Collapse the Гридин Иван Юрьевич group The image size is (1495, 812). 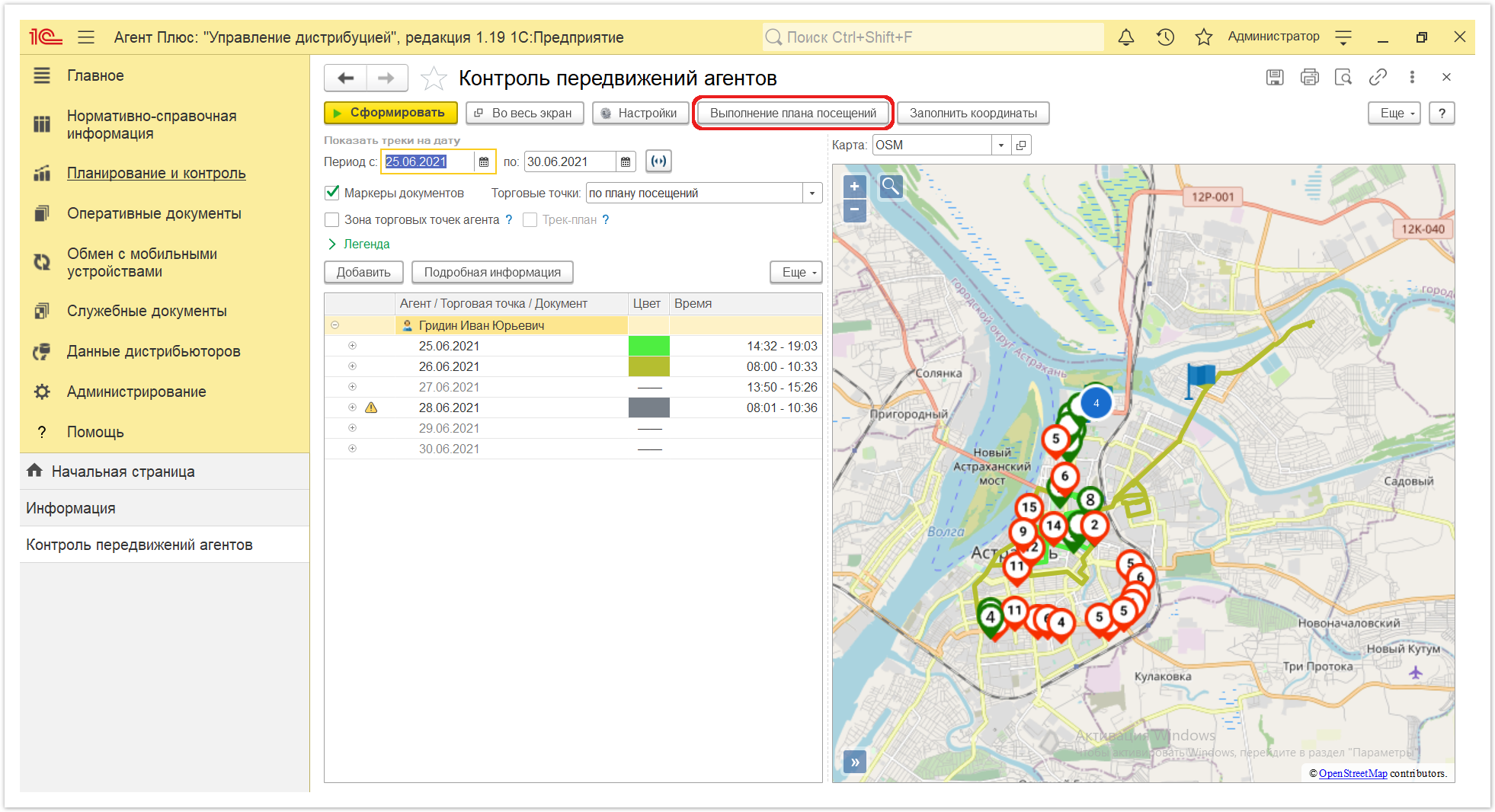pyautogui.click(x=335, y=325)
